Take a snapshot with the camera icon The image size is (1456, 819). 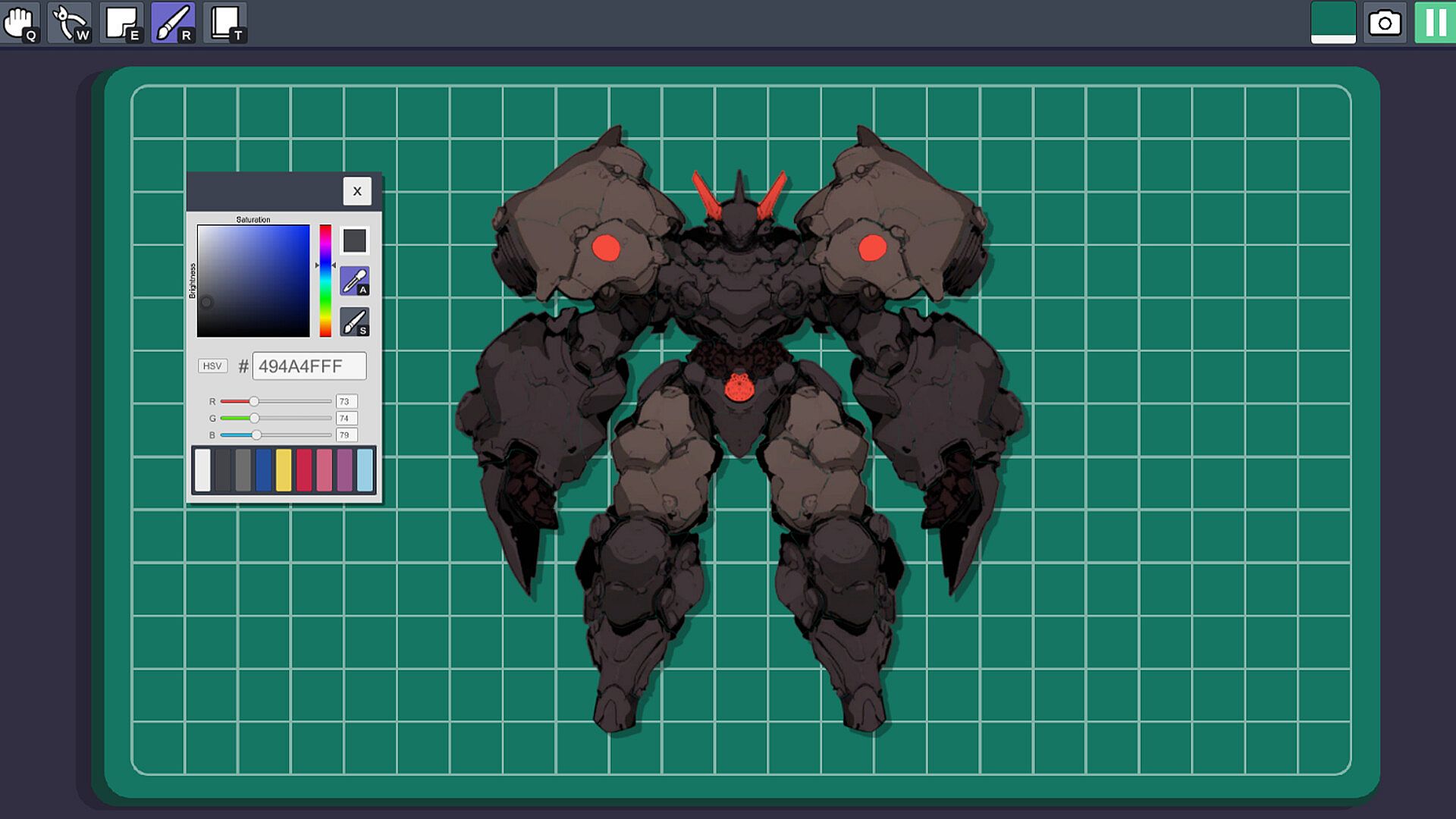[1385, 23]
